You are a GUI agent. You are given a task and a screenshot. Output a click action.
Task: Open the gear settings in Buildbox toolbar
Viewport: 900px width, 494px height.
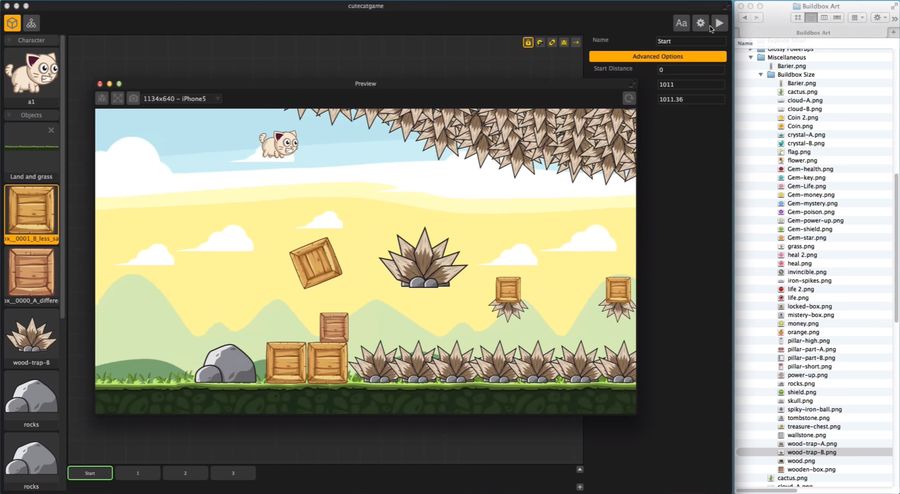point(700,22)
